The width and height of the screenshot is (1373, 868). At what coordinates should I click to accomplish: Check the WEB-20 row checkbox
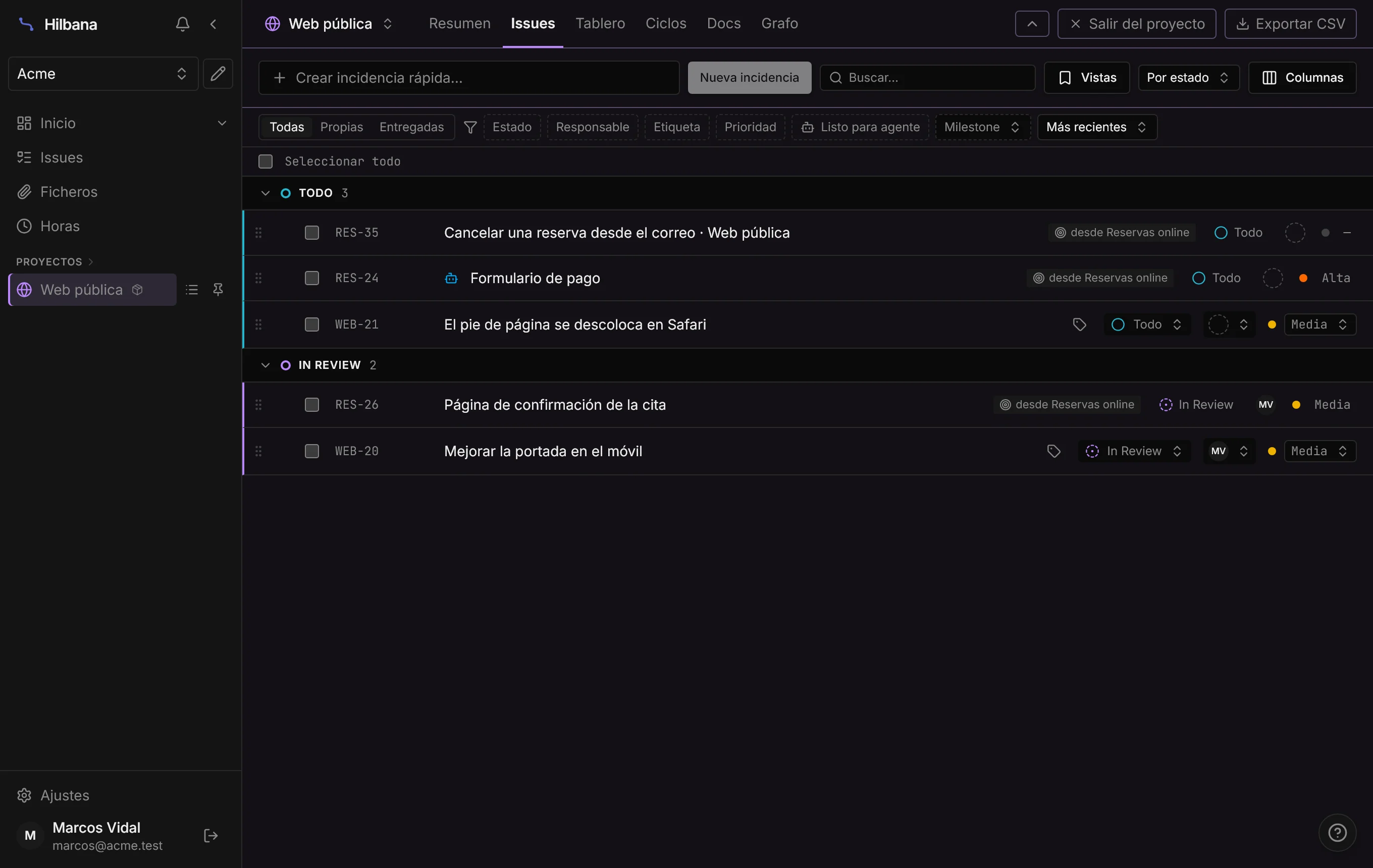(x=311, y=451)
